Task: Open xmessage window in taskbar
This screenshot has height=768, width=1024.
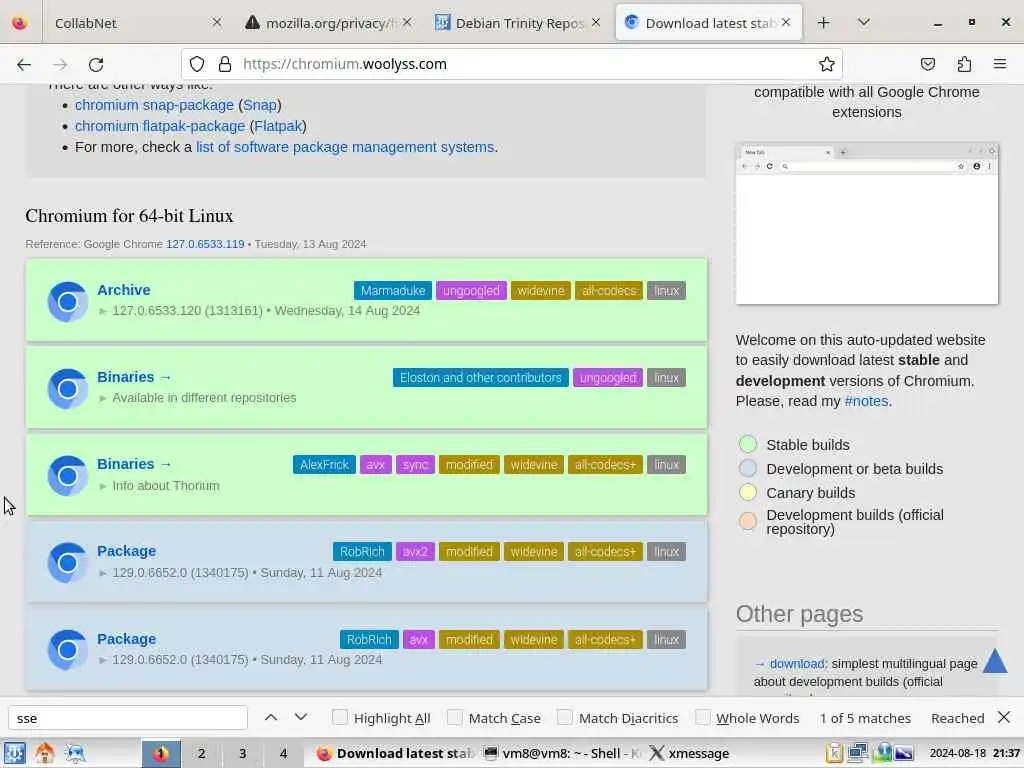Action: [x=690, y=753]
